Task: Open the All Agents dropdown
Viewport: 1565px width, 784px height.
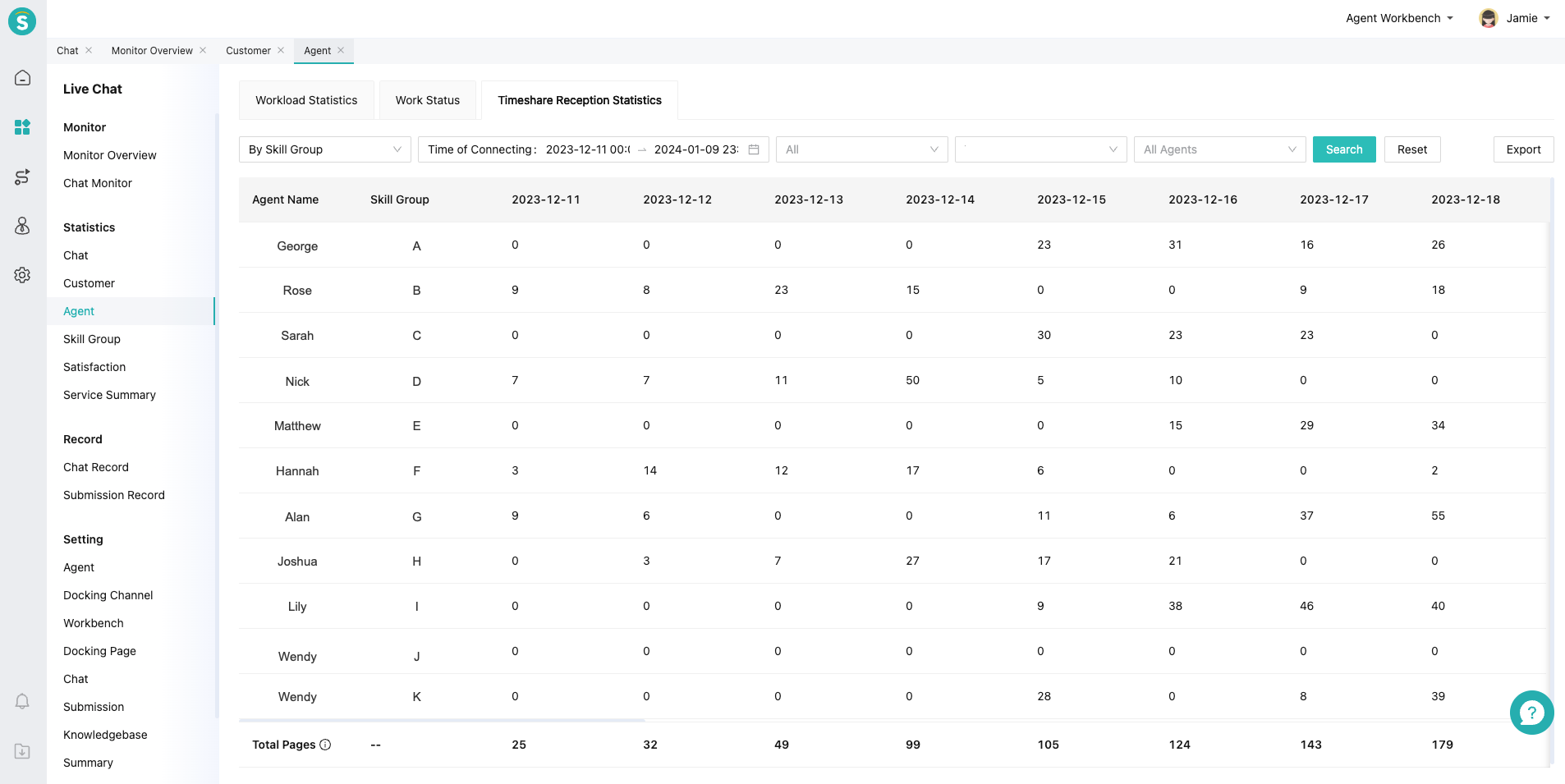Action: (x=1220, y=149)
